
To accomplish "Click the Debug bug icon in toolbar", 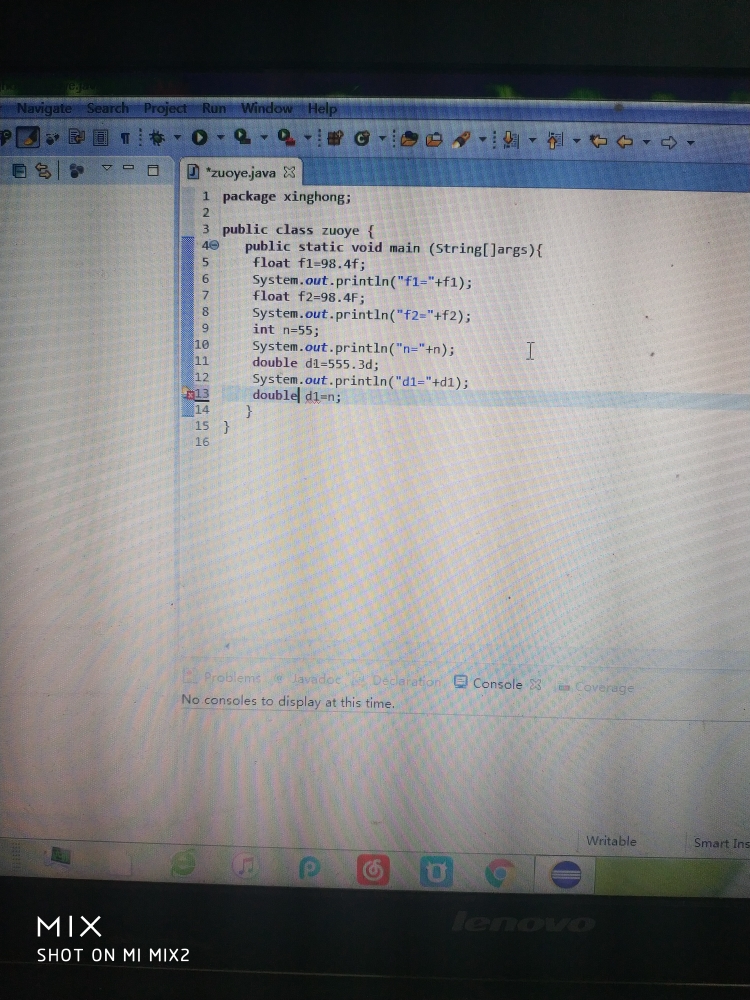I will coord(157,137).
